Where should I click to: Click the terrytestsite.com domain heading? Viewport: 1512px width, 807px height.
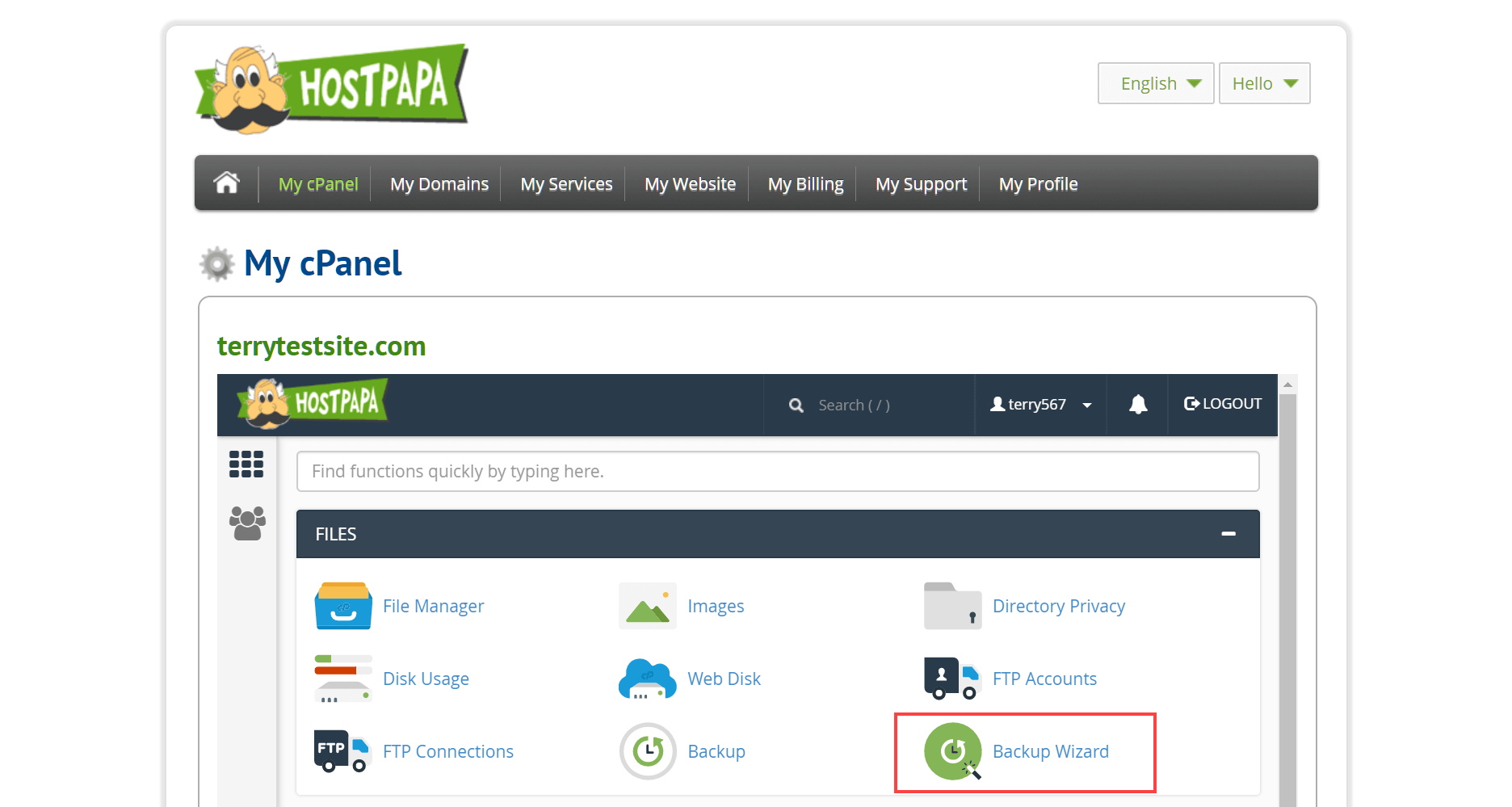tap(321, 346)
